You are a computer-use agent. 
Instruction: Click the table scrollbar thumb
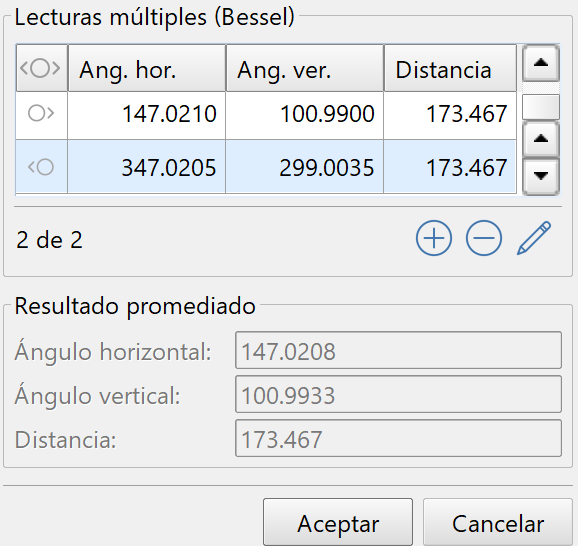541,107
